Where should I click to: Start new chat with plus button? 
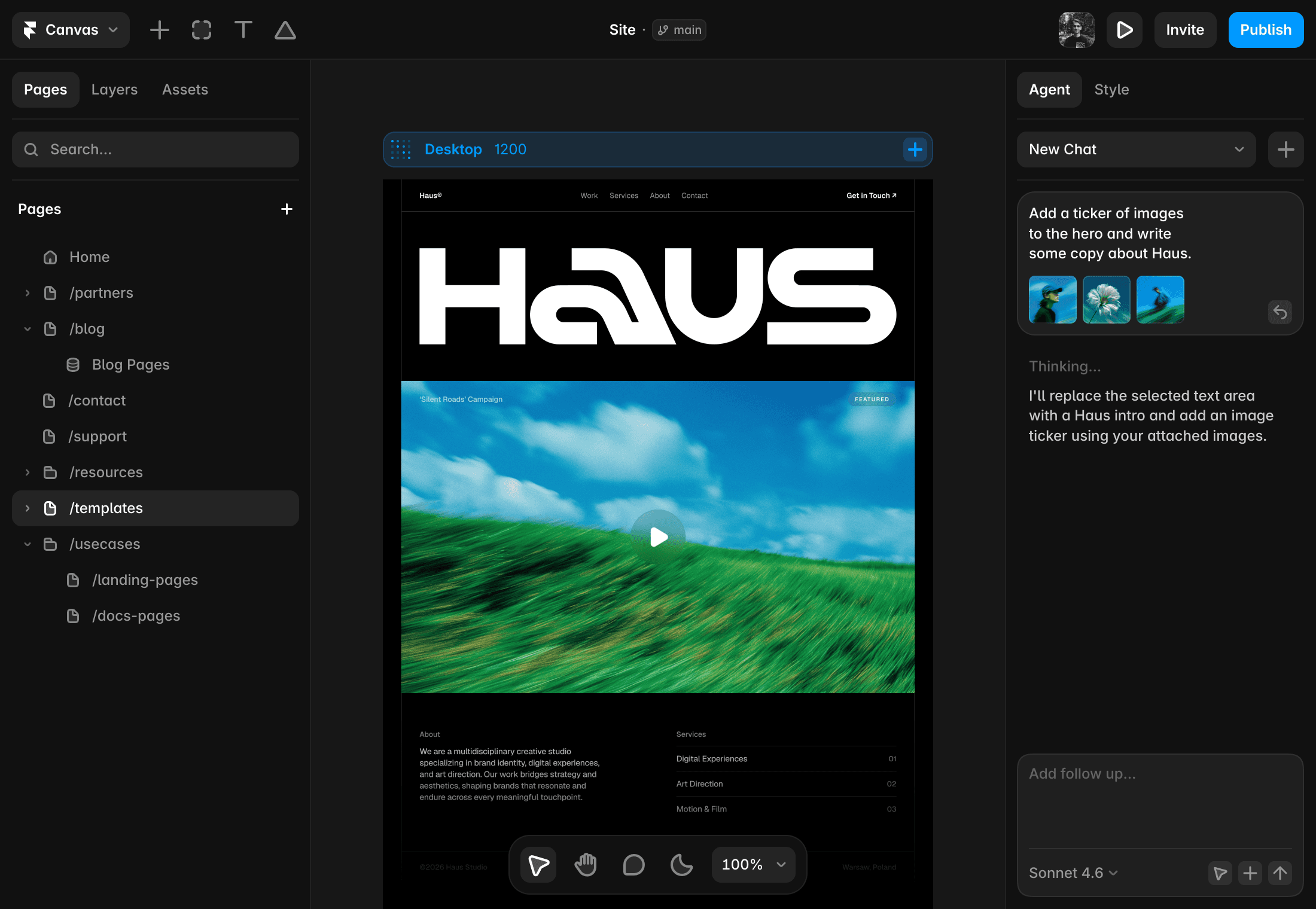(x=1286, y=150)
